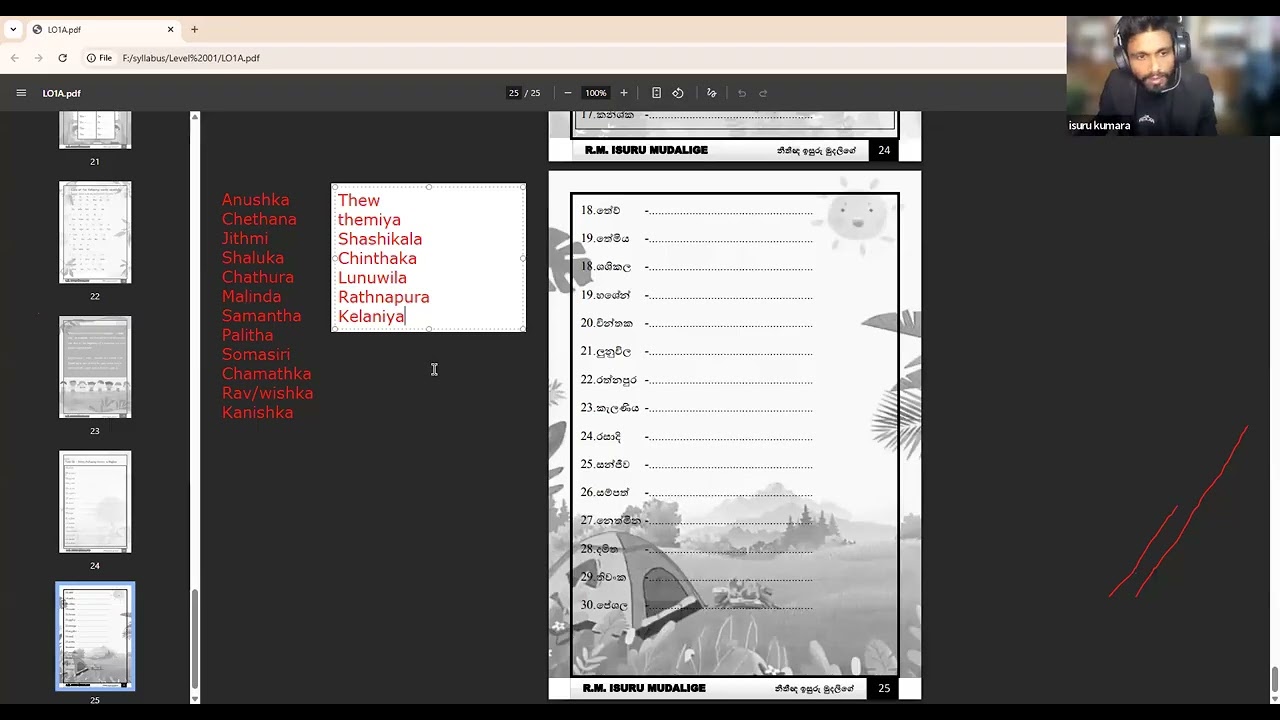Click the text 'Somasiri'
This screenshot has width=1280, height=720.
coord(256,354)
